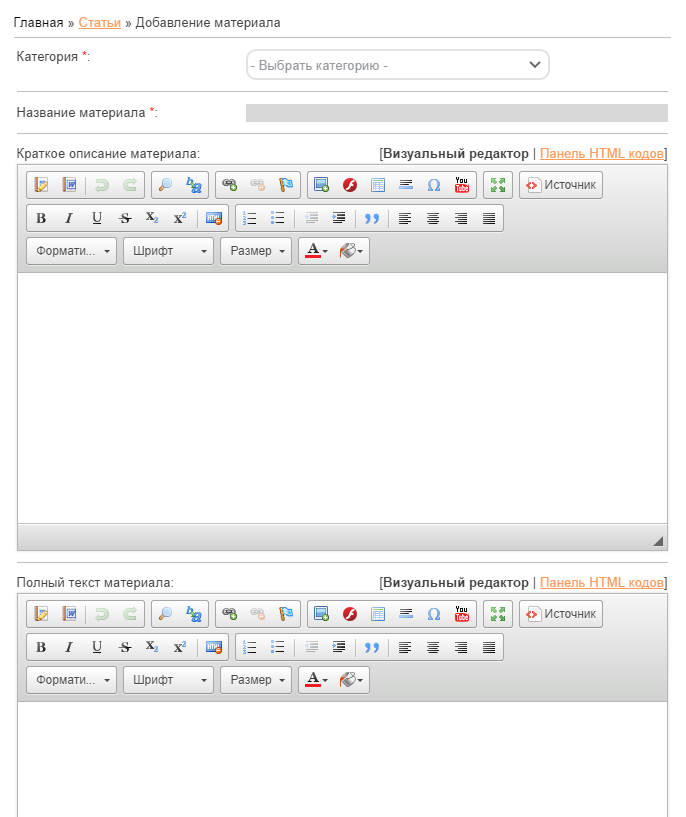Viewport: 686px width, 817px height.
Task: Click Flash icon in short description toolbar
Action: 350,185
